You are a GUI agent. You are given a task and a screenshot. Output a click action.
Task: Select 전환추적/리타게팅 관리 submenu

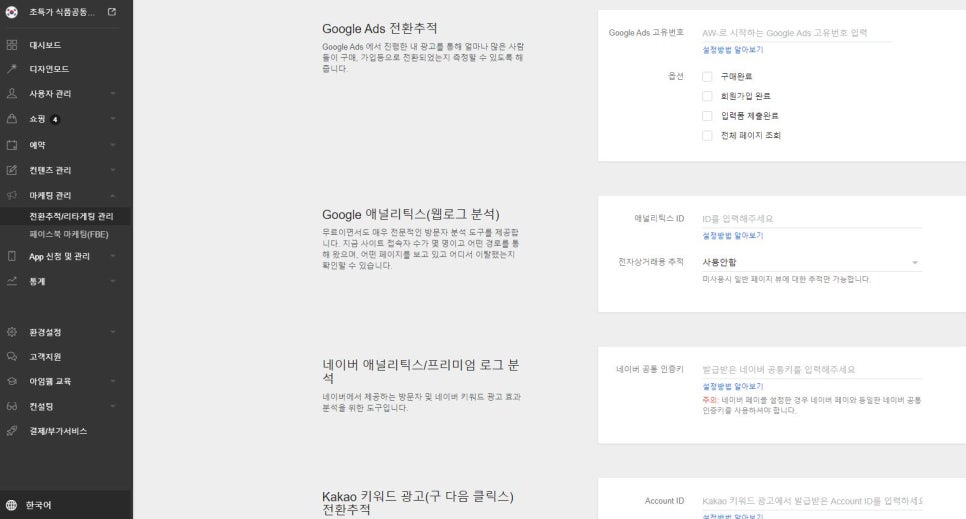(x=71, y=216)
